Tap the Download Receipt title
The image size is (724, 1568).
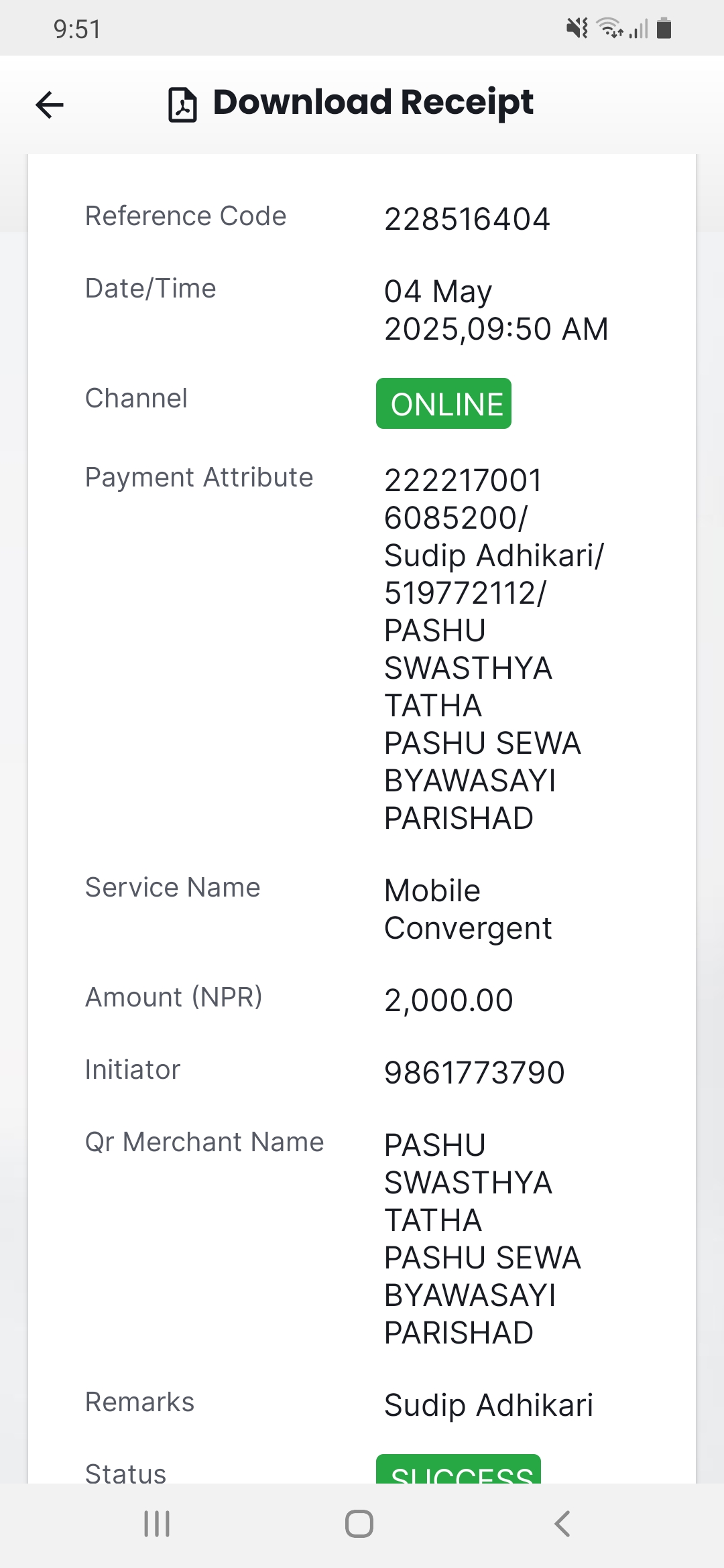(373, 103)
